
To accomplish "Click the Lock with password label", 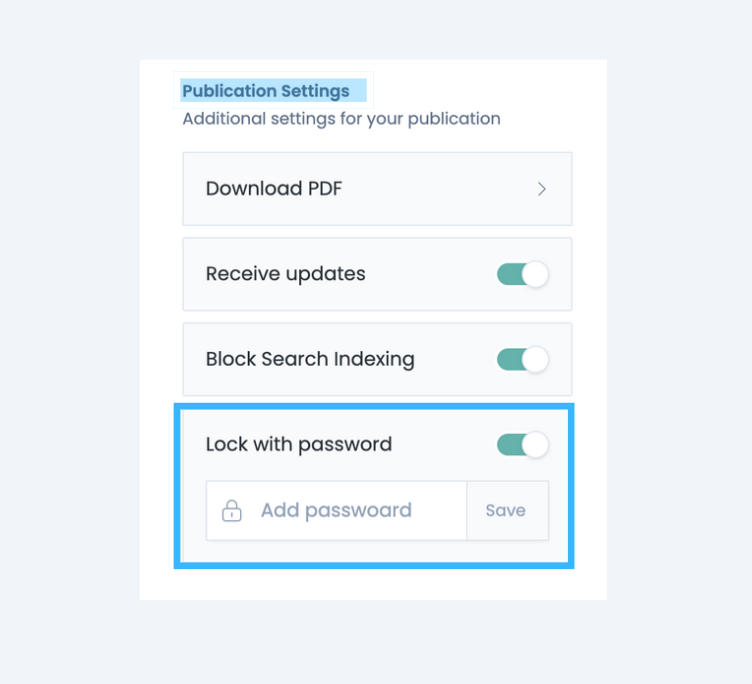I will [x=299, y=445].
